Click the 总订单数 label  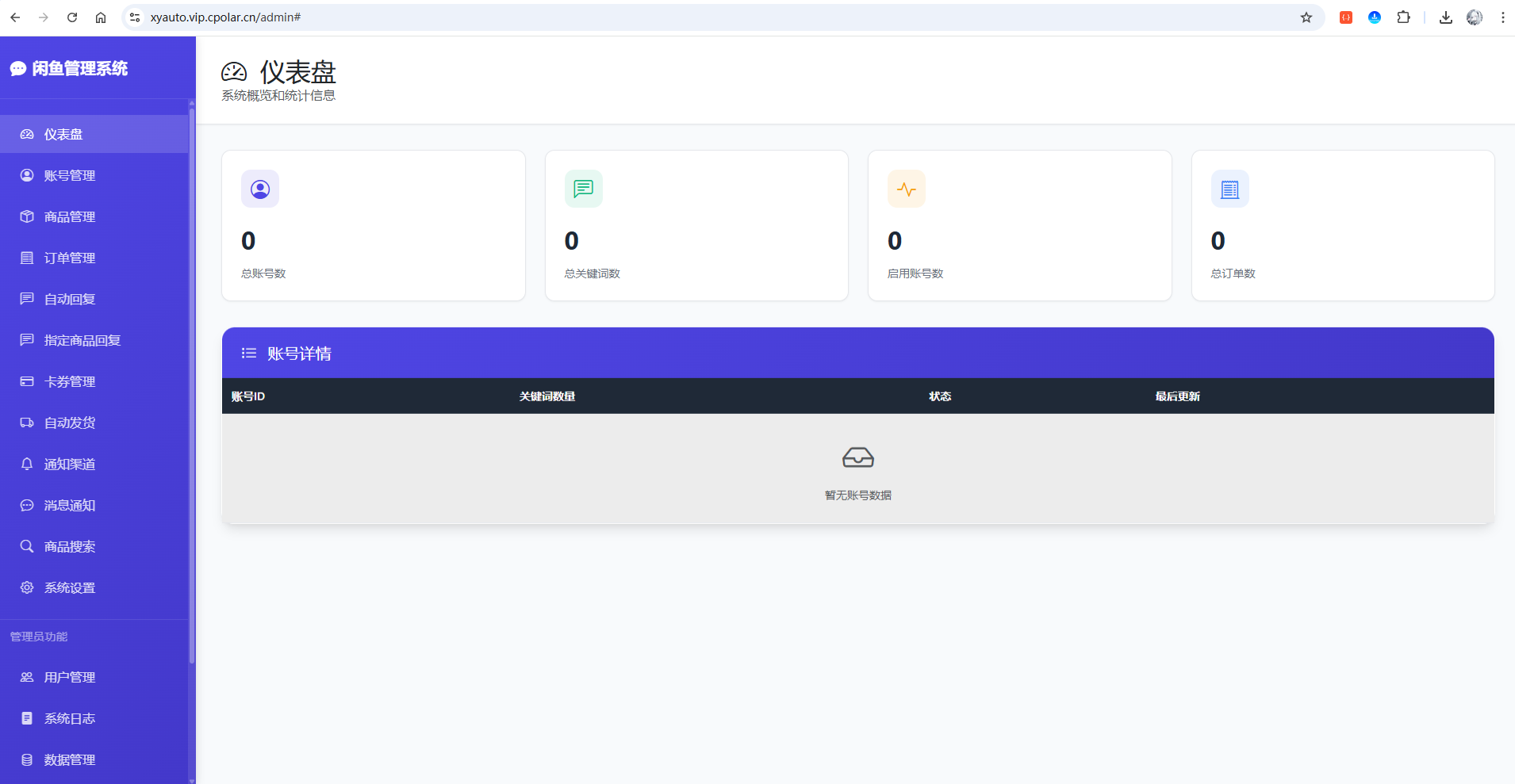[x=1233, y=273]
